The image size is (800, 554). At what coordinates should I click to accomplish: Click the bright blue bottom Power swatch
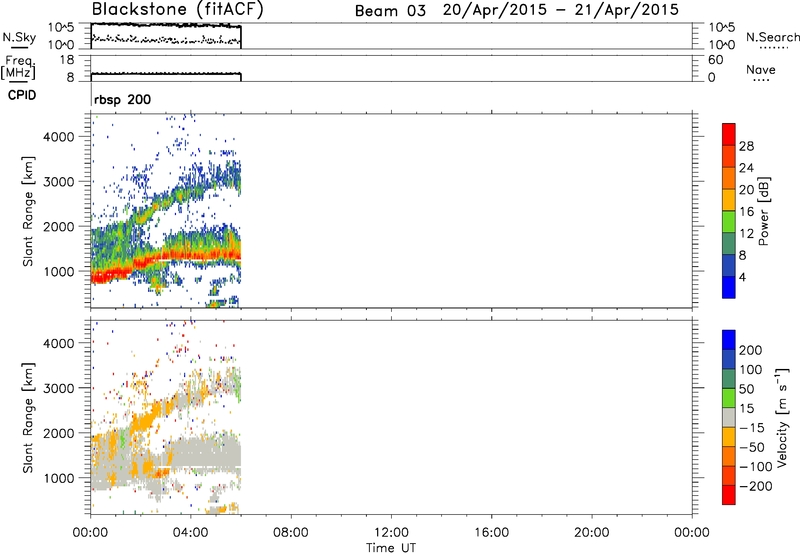(729, 287)
